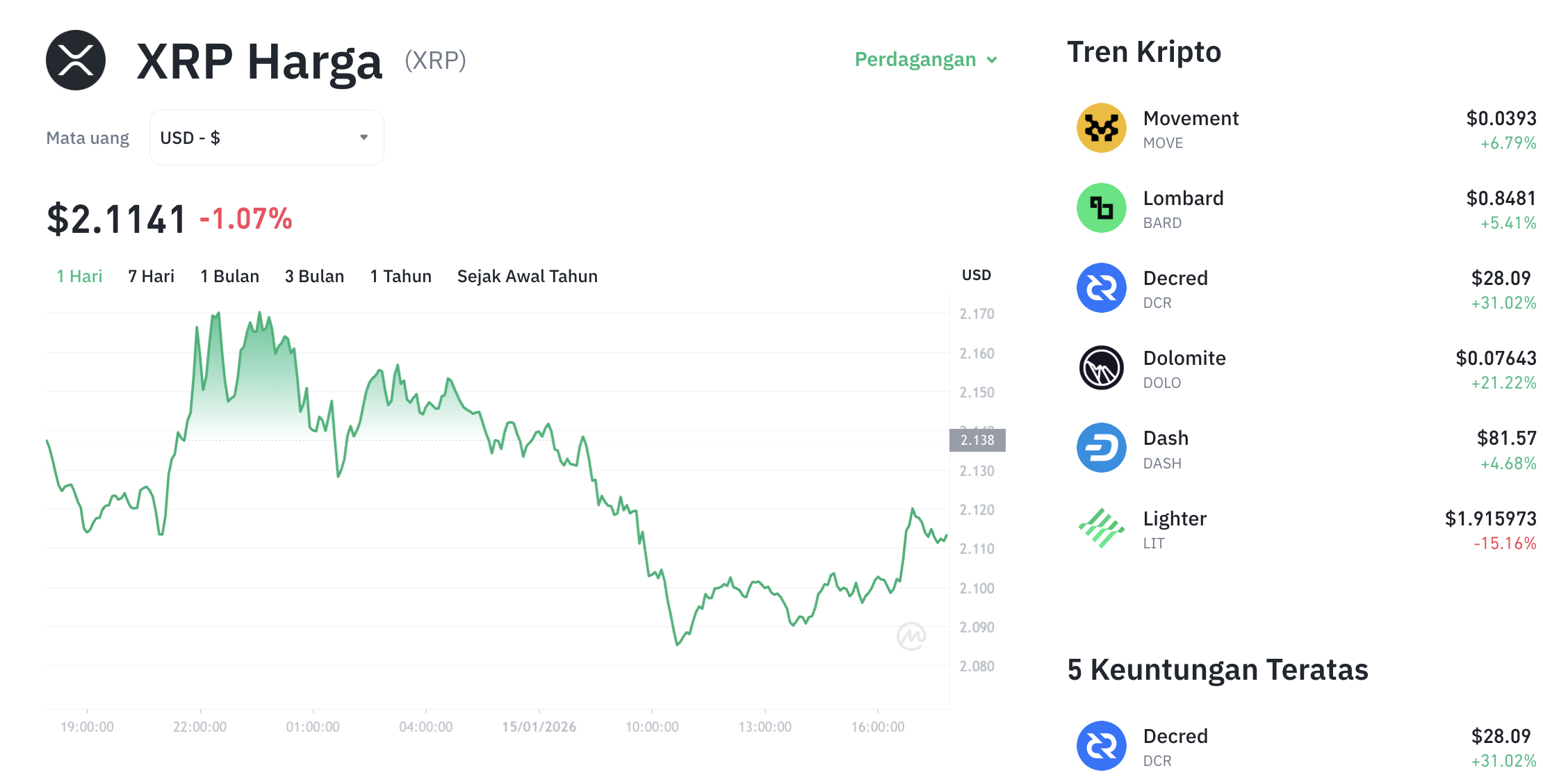Click the Tren Kripto heading
1543x784 pixels.
tap(1144, 51)
